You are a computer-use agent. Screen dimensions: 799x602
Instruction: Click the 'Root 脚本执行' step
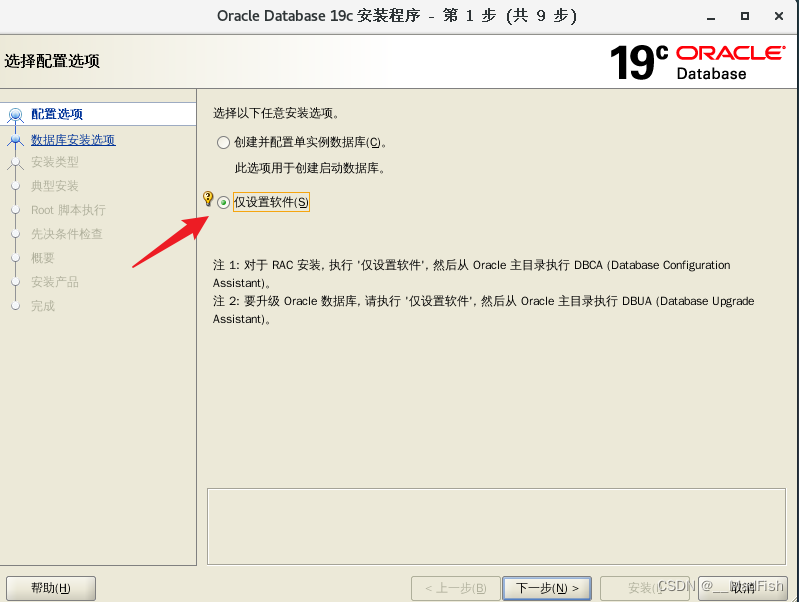(x=68, y=210)
